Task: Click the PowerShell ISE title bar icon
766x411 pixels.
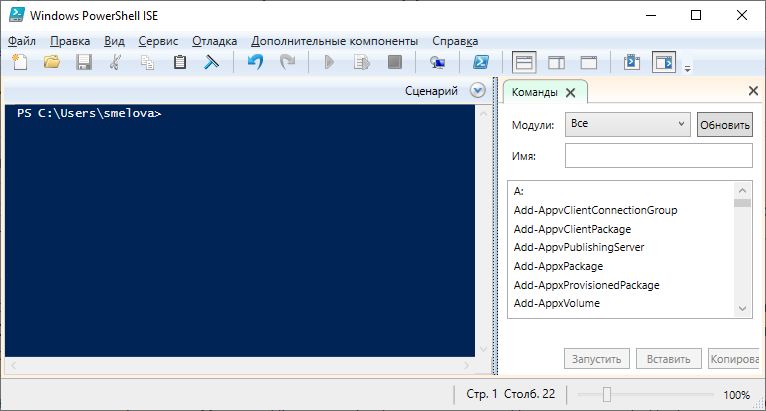Action: (17, 15)
